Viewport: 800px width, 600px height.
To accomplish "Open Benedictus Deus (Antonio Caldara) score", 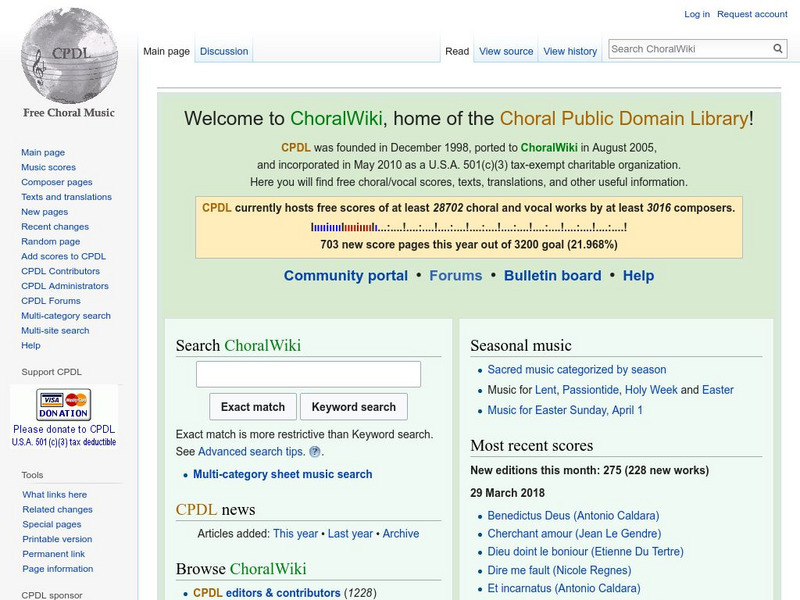I will tap(573, 515).
